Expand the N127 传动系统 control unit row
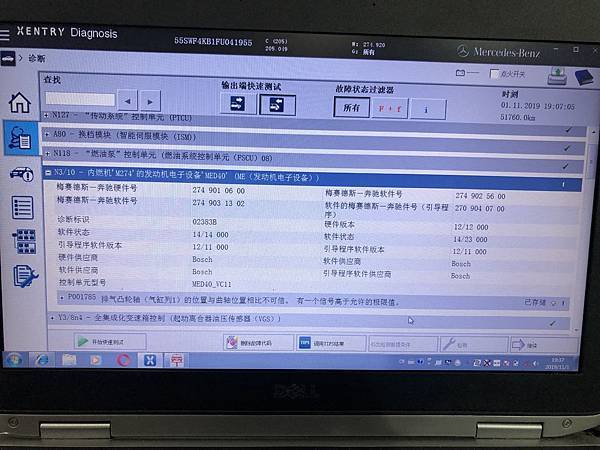This screenshot has height=450, width=600. 46,115
